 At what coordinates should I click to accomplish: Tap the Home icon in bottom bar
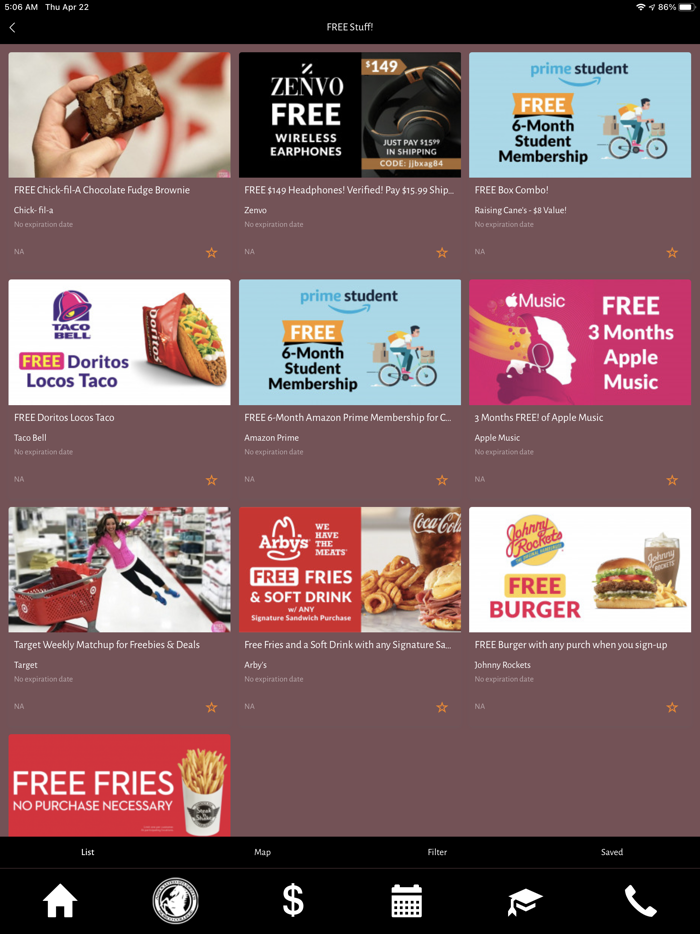[x=60, y=900]
